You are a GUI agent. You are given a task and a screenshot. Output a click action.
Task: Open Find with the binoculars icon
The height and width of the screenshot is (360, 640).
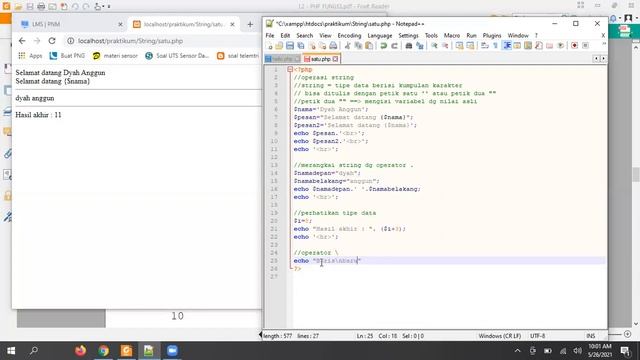409,46
